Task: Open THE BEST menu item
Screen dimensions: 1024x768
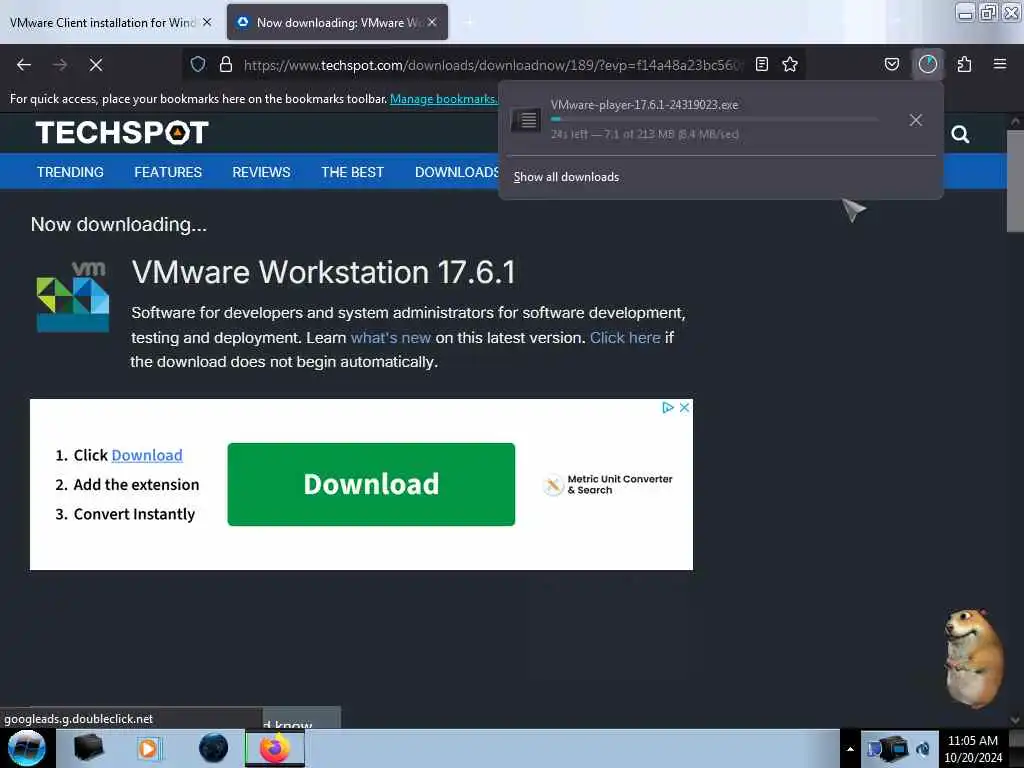Action: coord(352,172)
